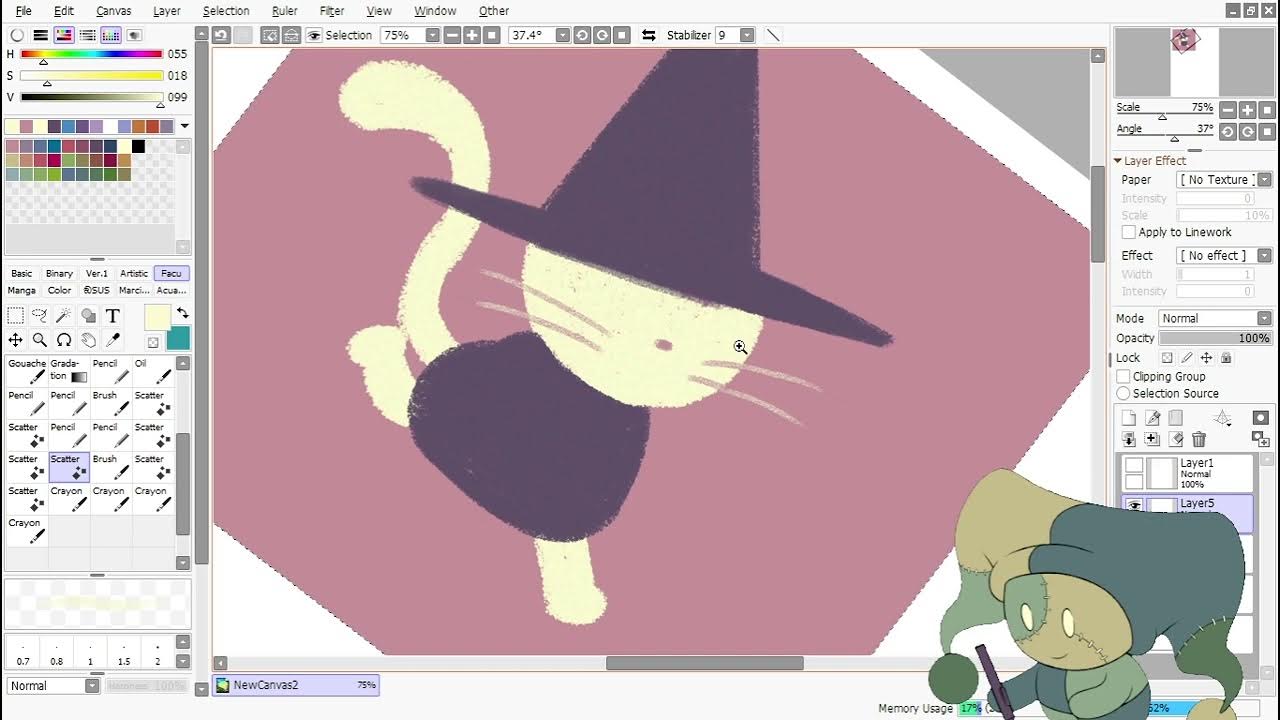Click the clear layer eraser icon
Screen dimensions: 1280x720
click(1176, 439)
